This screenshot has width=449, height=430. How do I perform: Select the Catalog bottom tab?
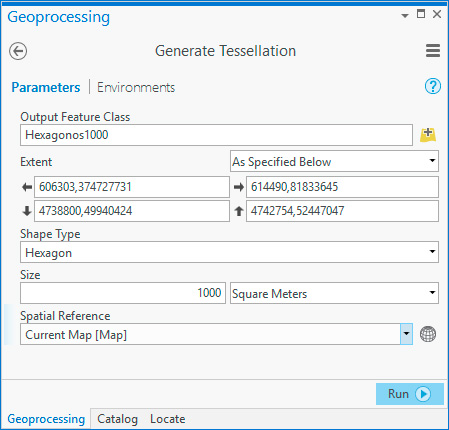pyautogui.click(x=117, y=419)
